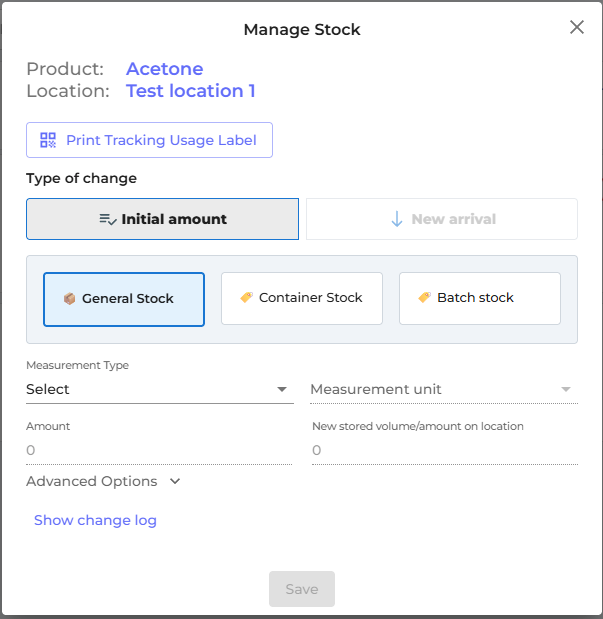Switch change type to New arrival
Image resolution: width=603 pixels, height=619 pixels.
coord(441,219)
